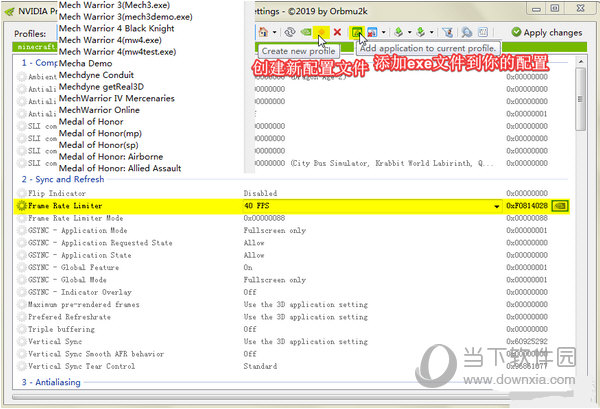This screenshot has height=409, width=600.
Task: Select the Frame Rate Limiter Mode setting
Action: tap(293, 218)
